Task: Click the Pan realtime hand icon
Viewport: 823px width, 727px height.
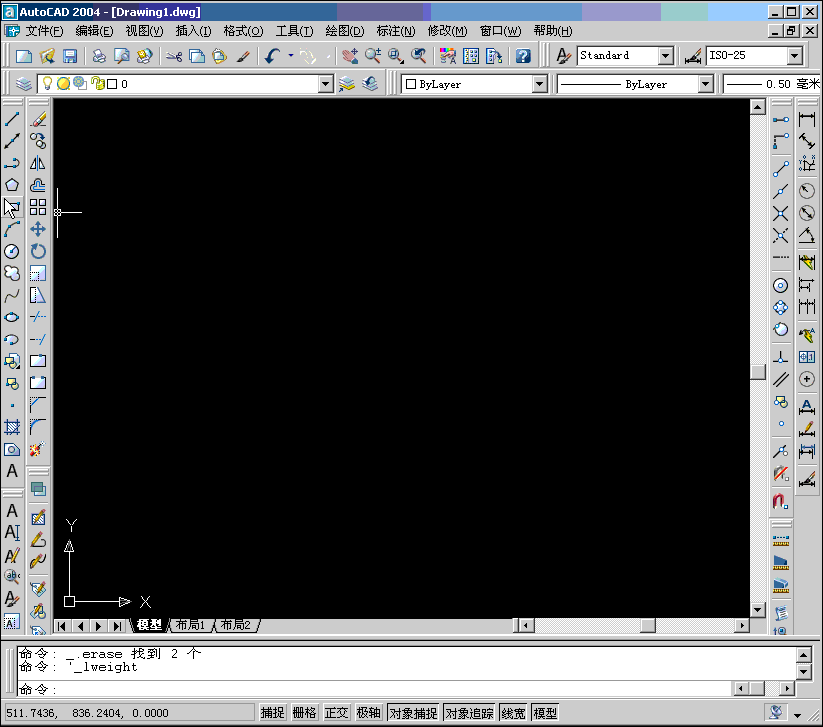Action: pyautogui.click(x=350, y=56)
